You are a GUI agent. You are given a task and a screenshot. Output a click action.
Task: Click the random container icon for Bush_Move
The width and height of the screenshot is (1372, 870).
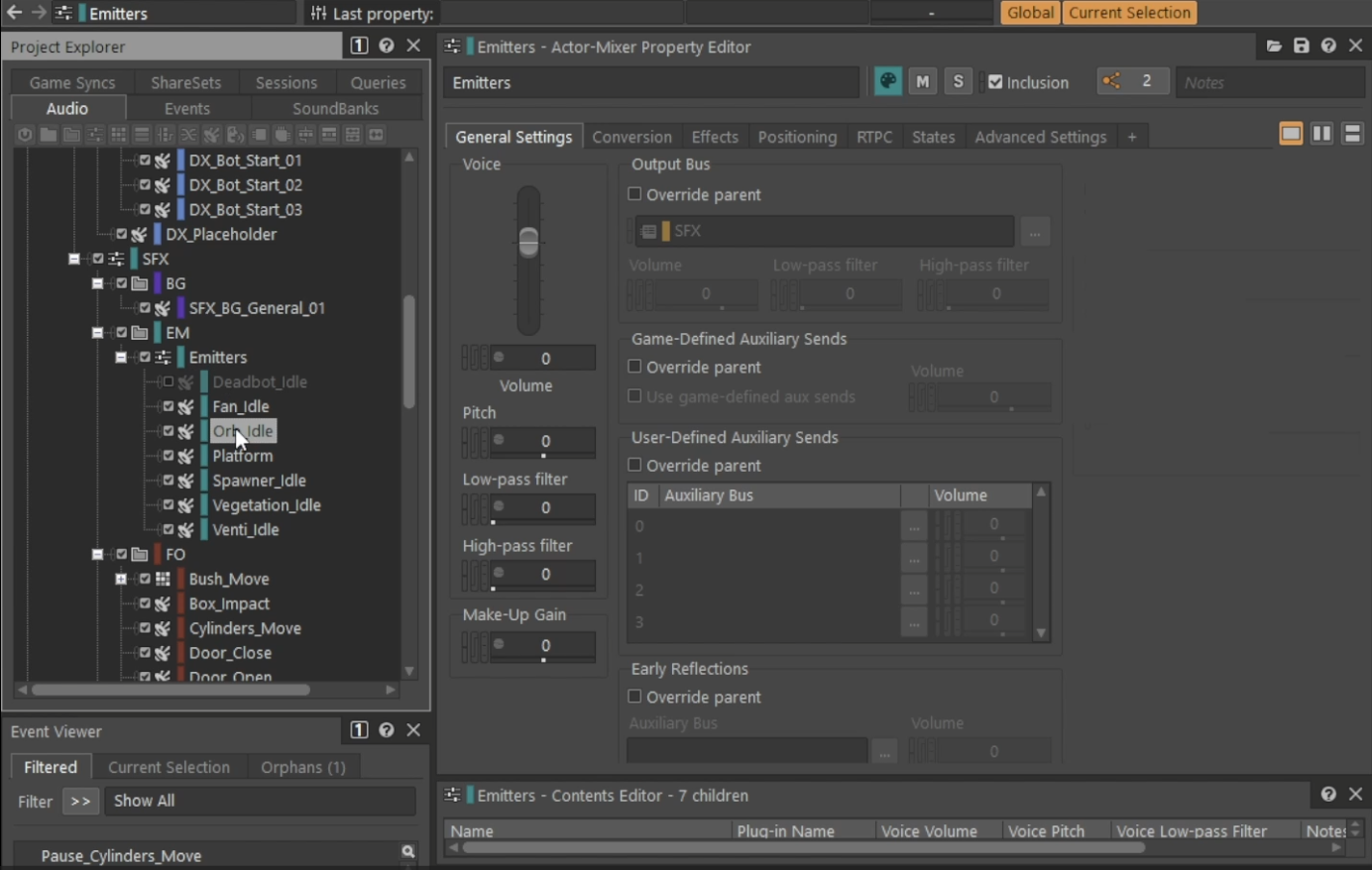click(x=163, y=580)
